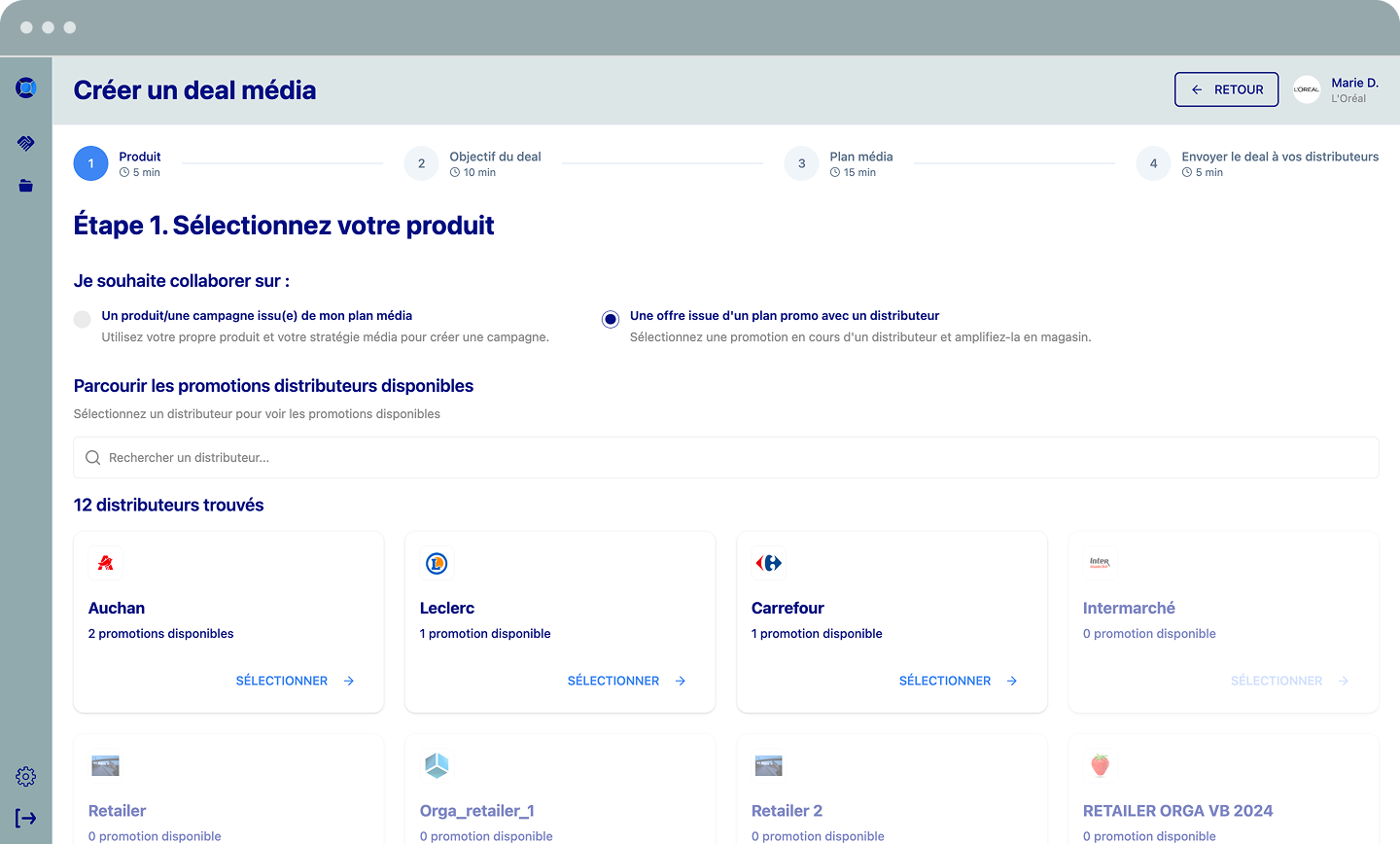
Task: Click the Auchan card title
Action: [117, 609]
